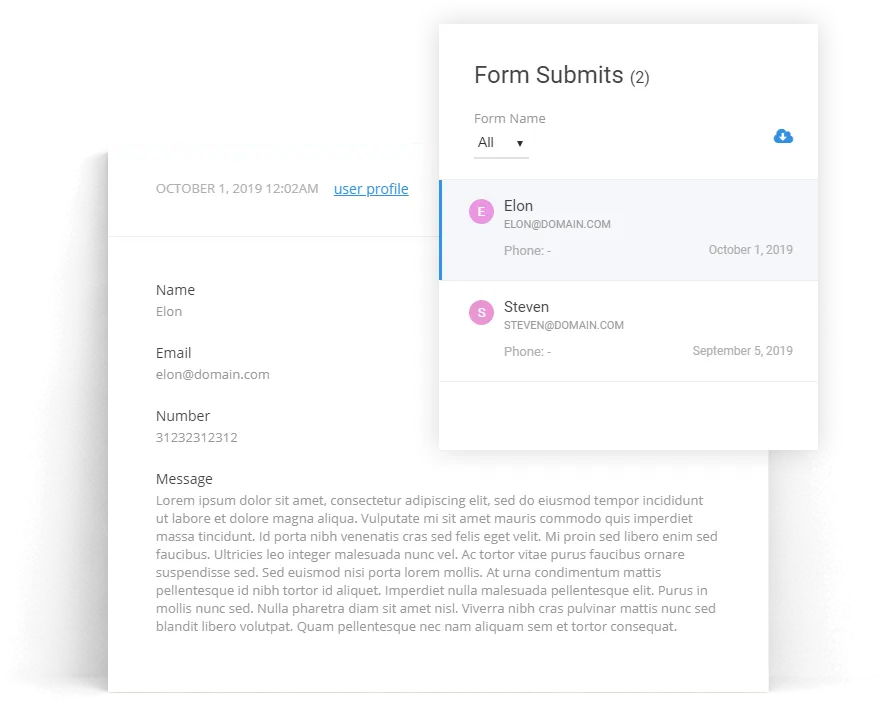
Task: Select the Steven form submission entry
Action: 628,331
